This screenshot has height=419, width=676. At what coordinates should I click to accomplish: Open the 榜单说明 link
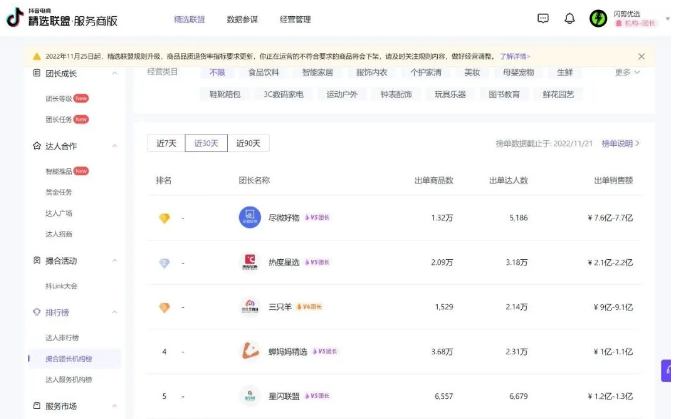tap(620, 144)
